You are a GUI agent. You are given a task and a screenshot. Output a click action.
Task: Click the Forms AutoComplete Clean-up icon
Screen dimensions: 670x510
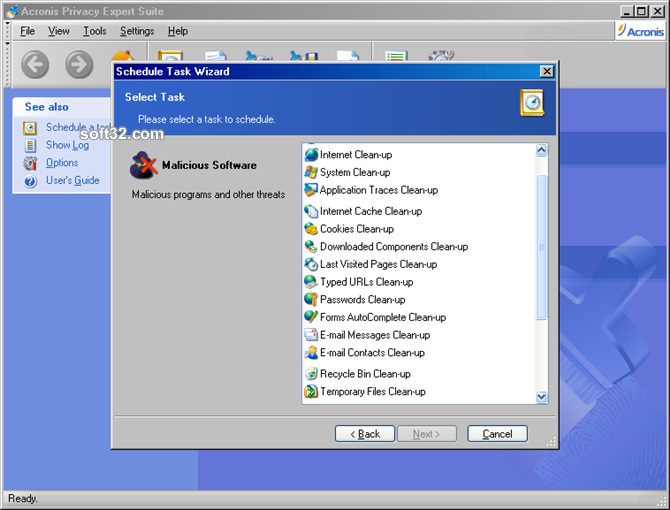(311, 317)
